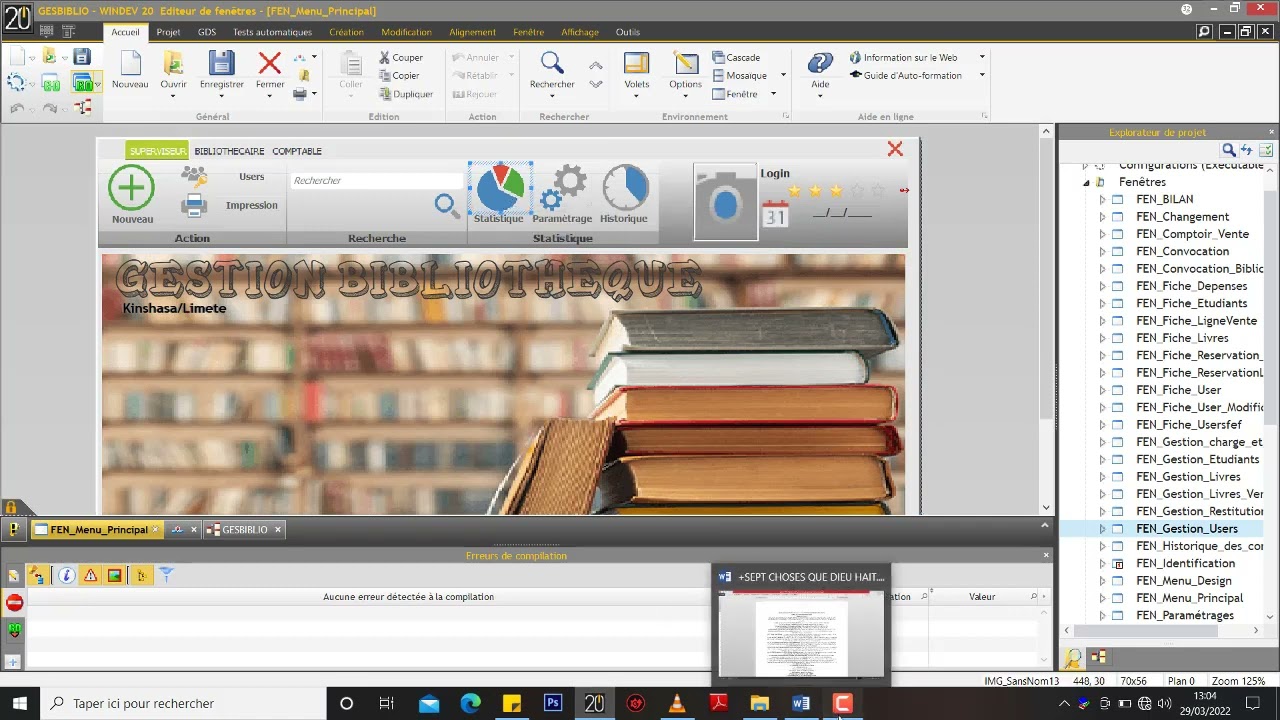Open the Tests automatiques ribbon tab
The height and width of the screenshot is (720, 1280).
(272, 32)
